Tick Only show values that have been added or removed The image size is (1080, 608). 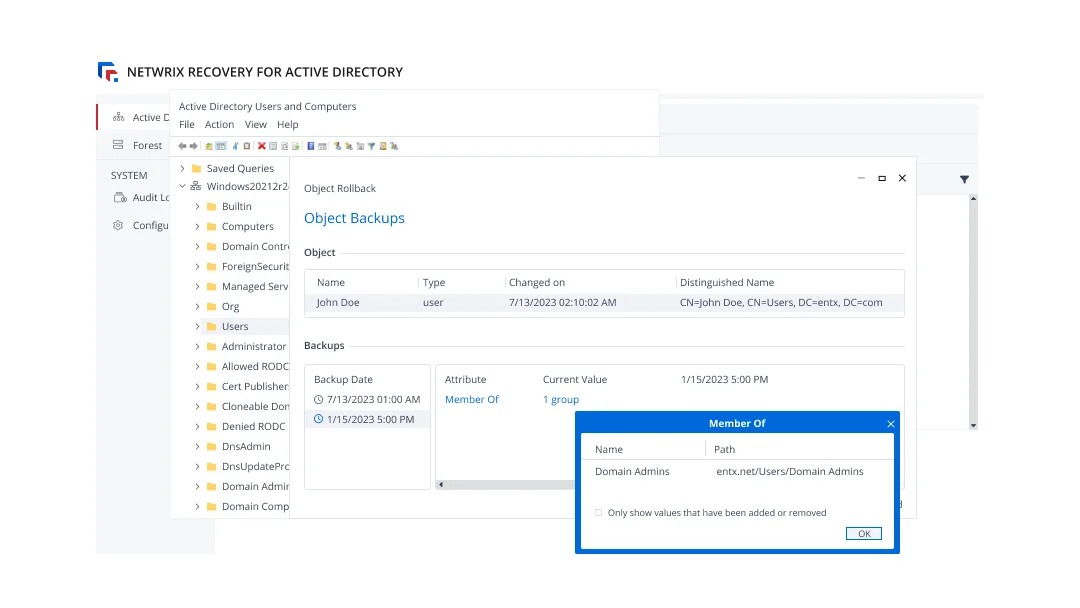[x=599, y=512]
